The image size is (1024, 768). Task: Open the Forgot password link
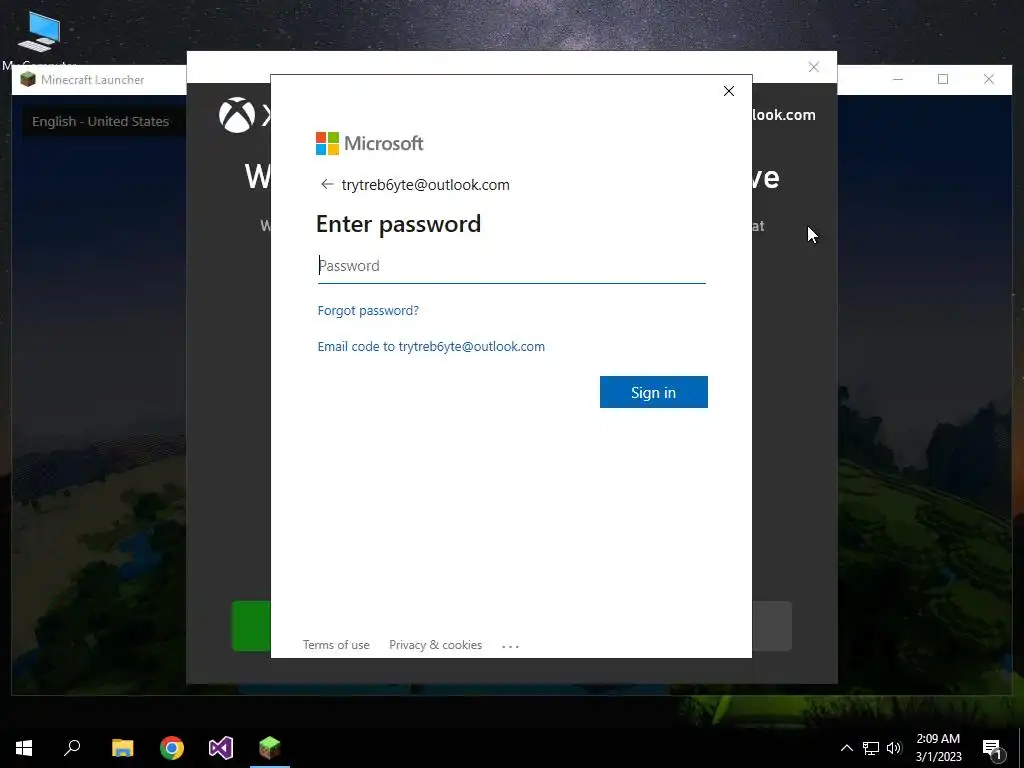pyautogui.click(x=368, y=310)
